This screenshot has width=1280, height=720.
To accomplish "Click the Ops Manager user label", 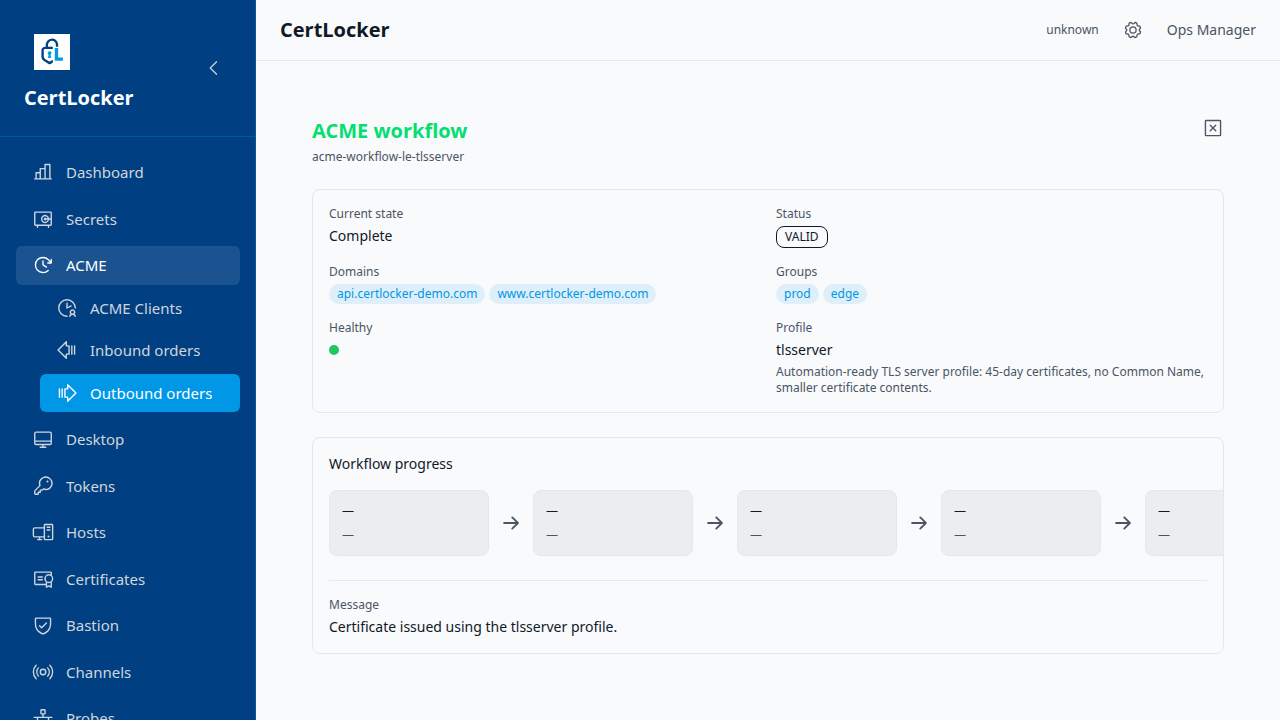I will (1211, 30).
